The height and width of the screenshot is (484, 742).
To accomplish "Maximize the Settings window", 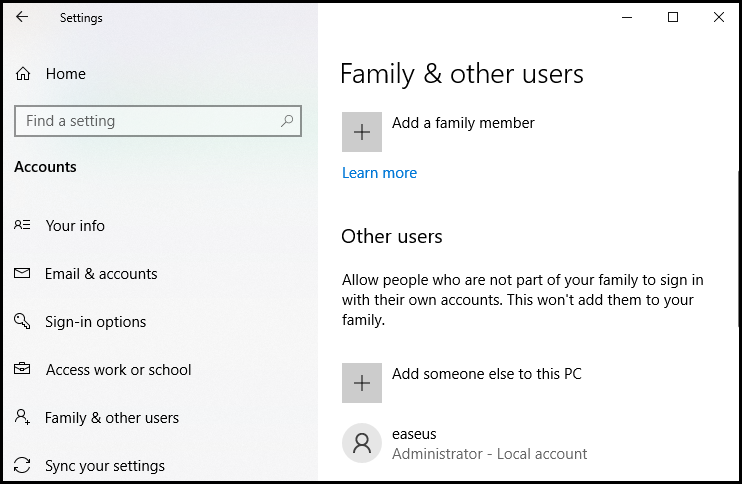I will (x=673, y=17).
